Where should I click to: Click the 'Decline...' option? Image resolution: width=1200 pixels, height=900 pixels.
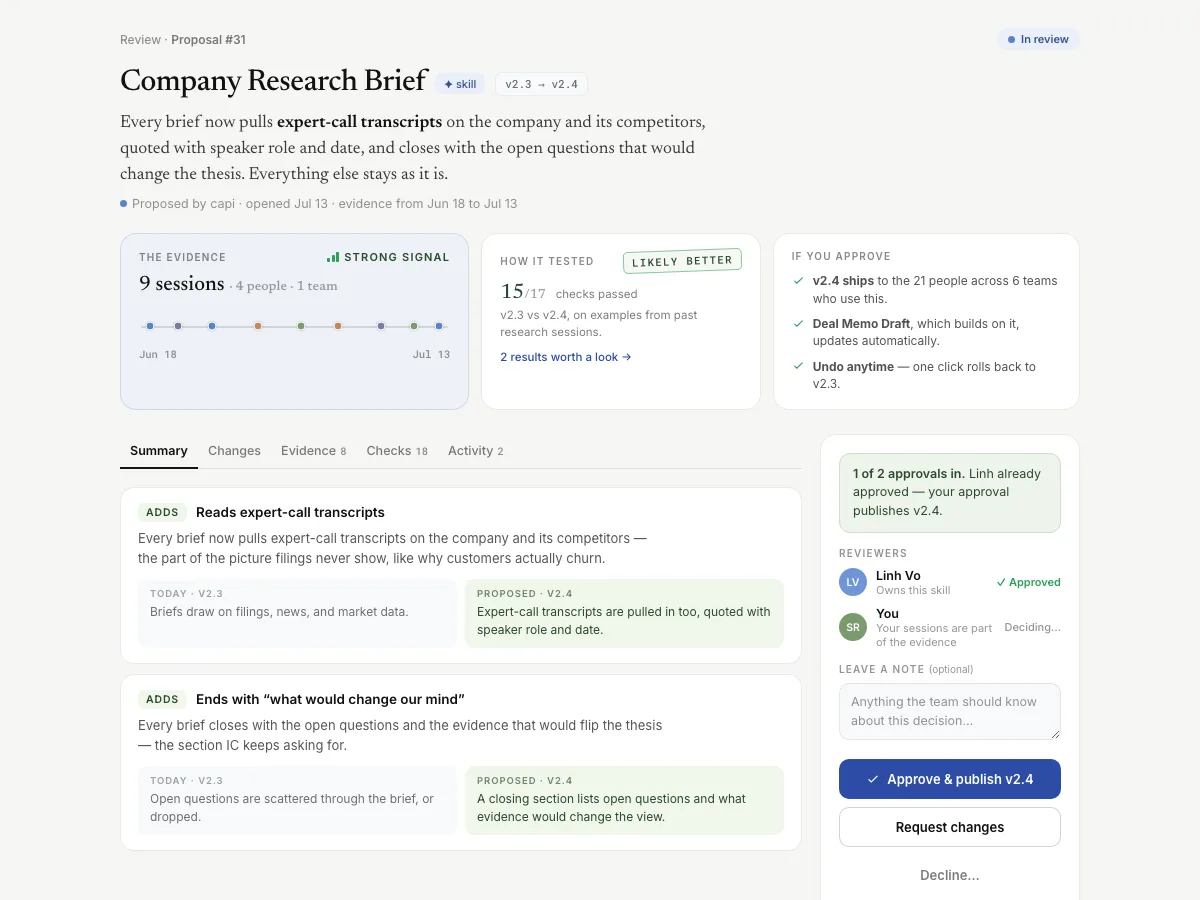[950, 875]
